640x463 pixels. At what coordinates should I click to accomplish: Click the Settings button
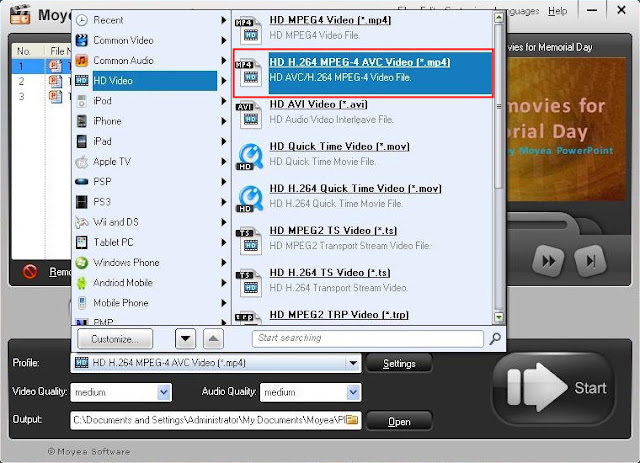tap(399, 363)
